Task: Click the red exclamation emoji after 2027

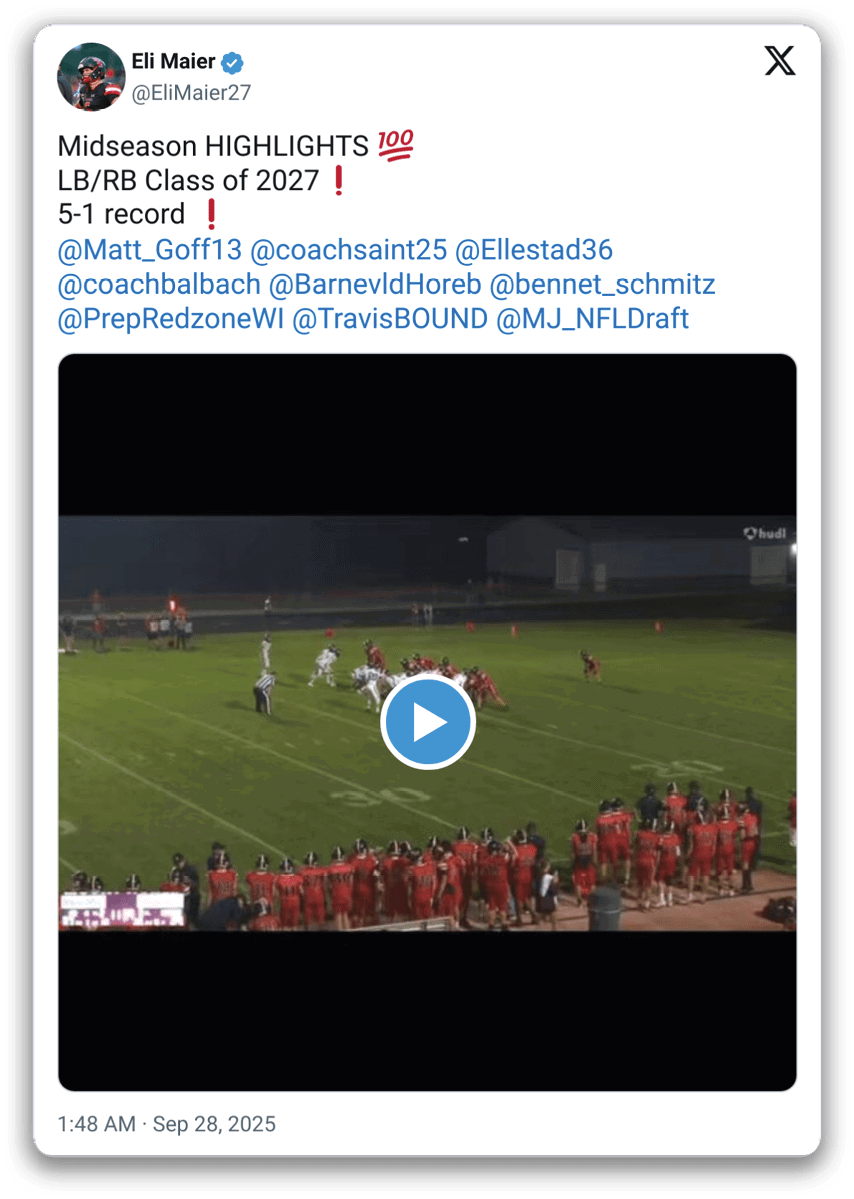Action: (x=339, y=180)
